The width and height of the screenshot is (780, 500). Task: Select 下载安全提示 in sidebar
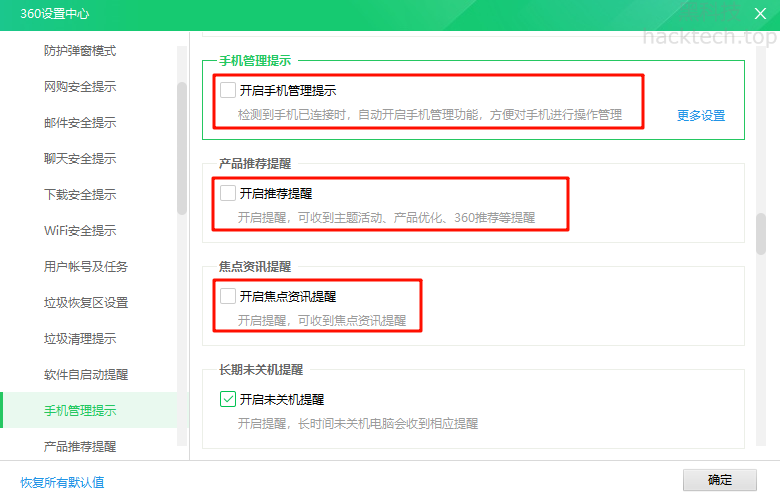pyautogui.click(x=80, y=195)
